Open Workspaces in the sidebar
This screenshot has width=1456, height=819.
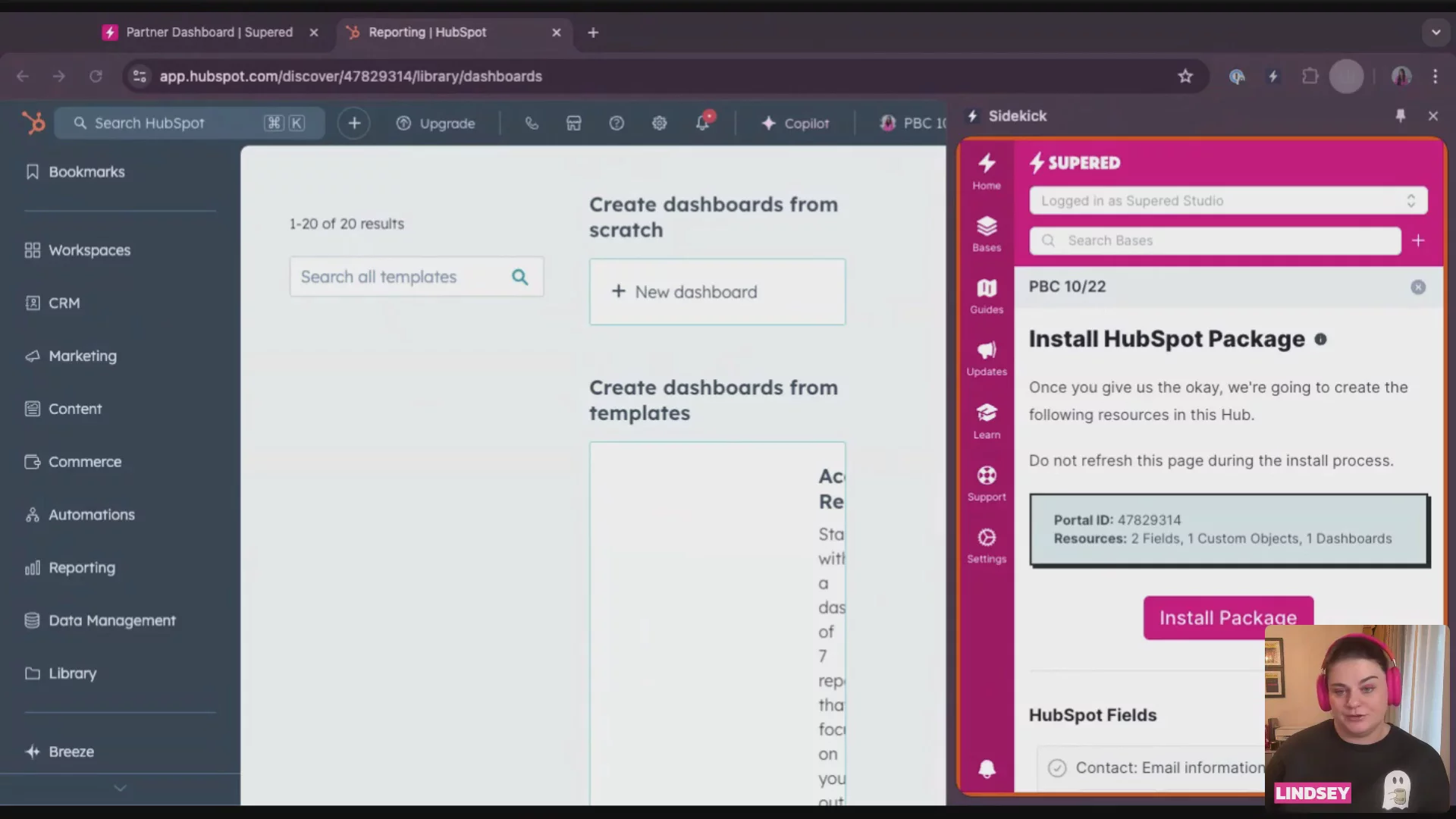[x=77, y=250]
